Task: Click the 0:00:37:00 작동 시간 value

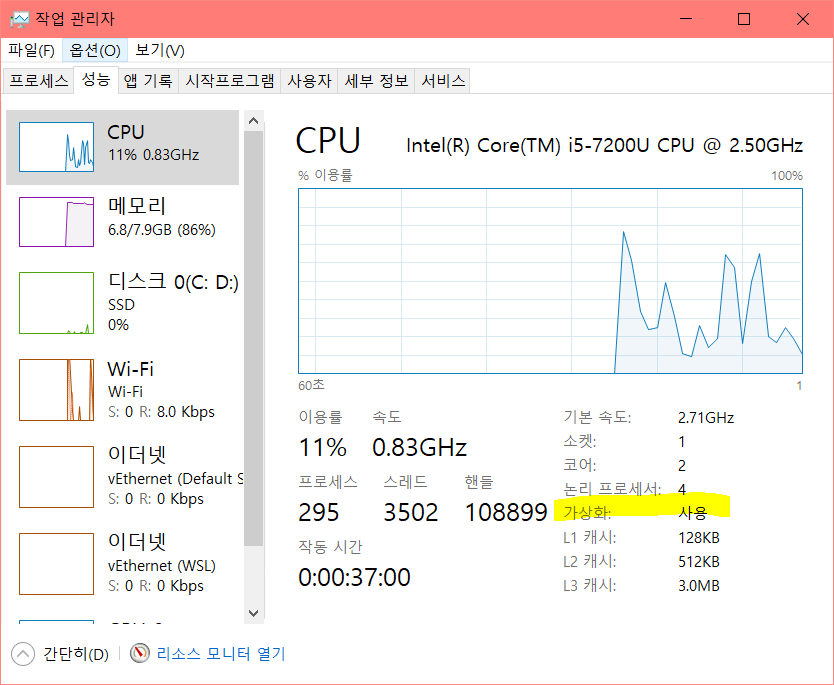Action: point(354,578)
